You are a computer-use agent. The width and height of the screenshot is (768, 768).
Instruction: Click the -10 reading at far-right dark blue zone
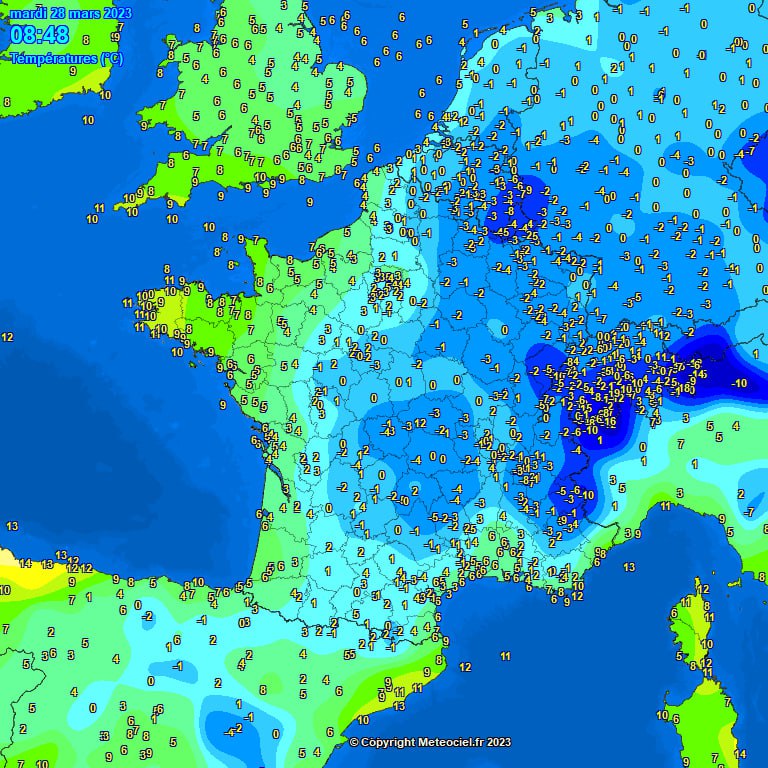coord(740,383)
